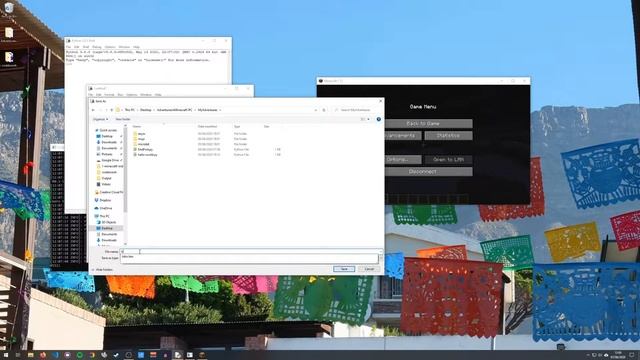Click Back to Game in Minecraft menu
The width and height of the screenshot is (640, 360).
point(423,123)
